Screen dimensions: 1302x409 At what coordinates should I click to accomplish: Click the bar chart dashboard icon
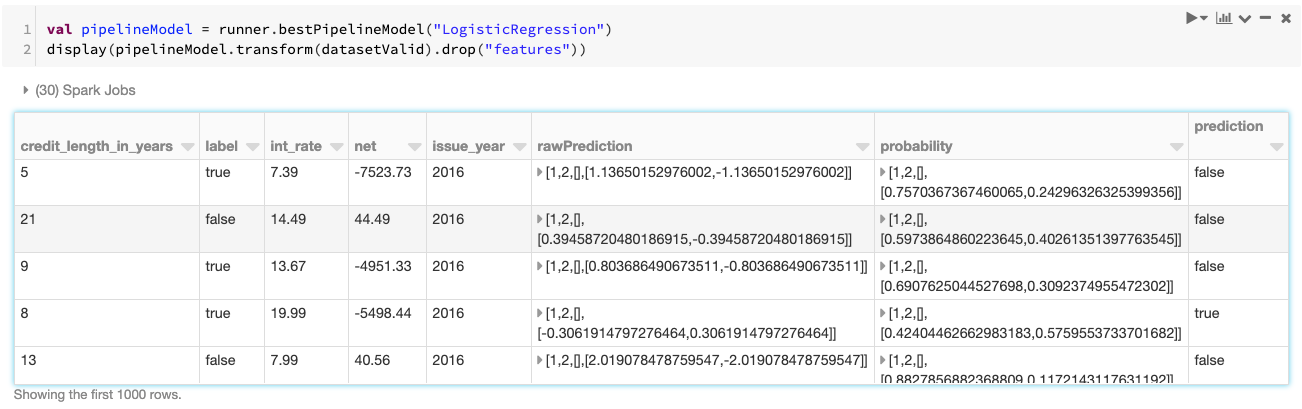(1223, 19)
